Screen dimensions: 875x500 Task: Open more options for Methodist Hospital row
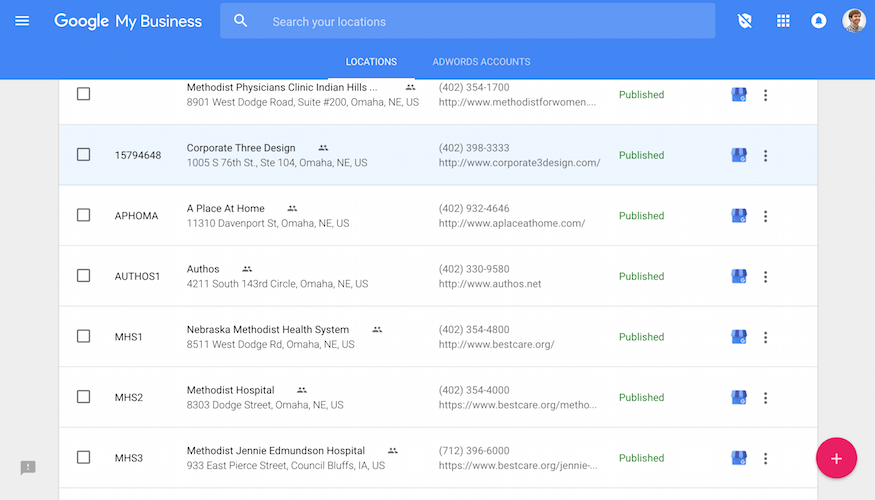tap(766, 397)
